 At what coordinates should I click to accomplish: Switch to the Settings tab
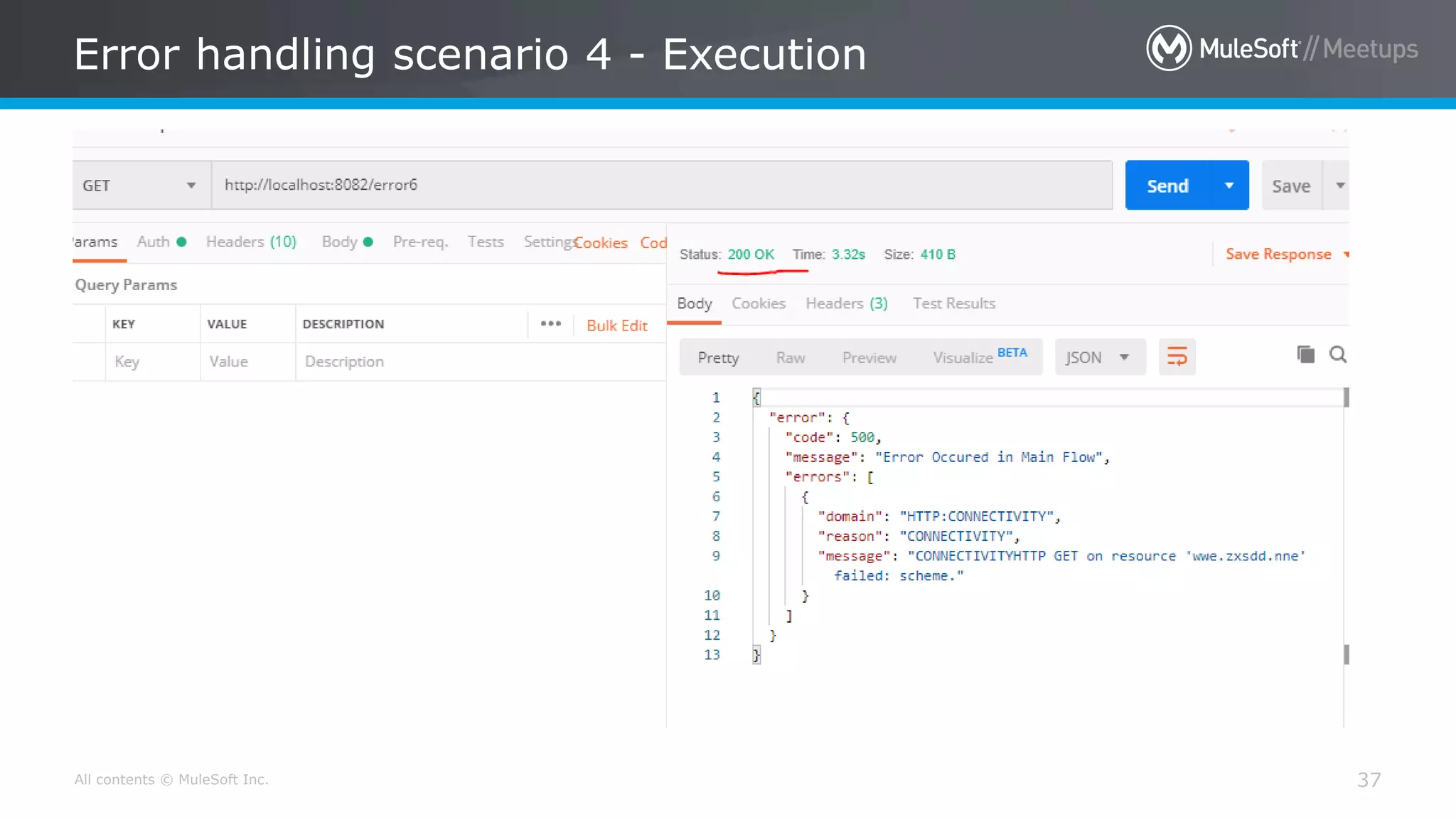point(549,242)
